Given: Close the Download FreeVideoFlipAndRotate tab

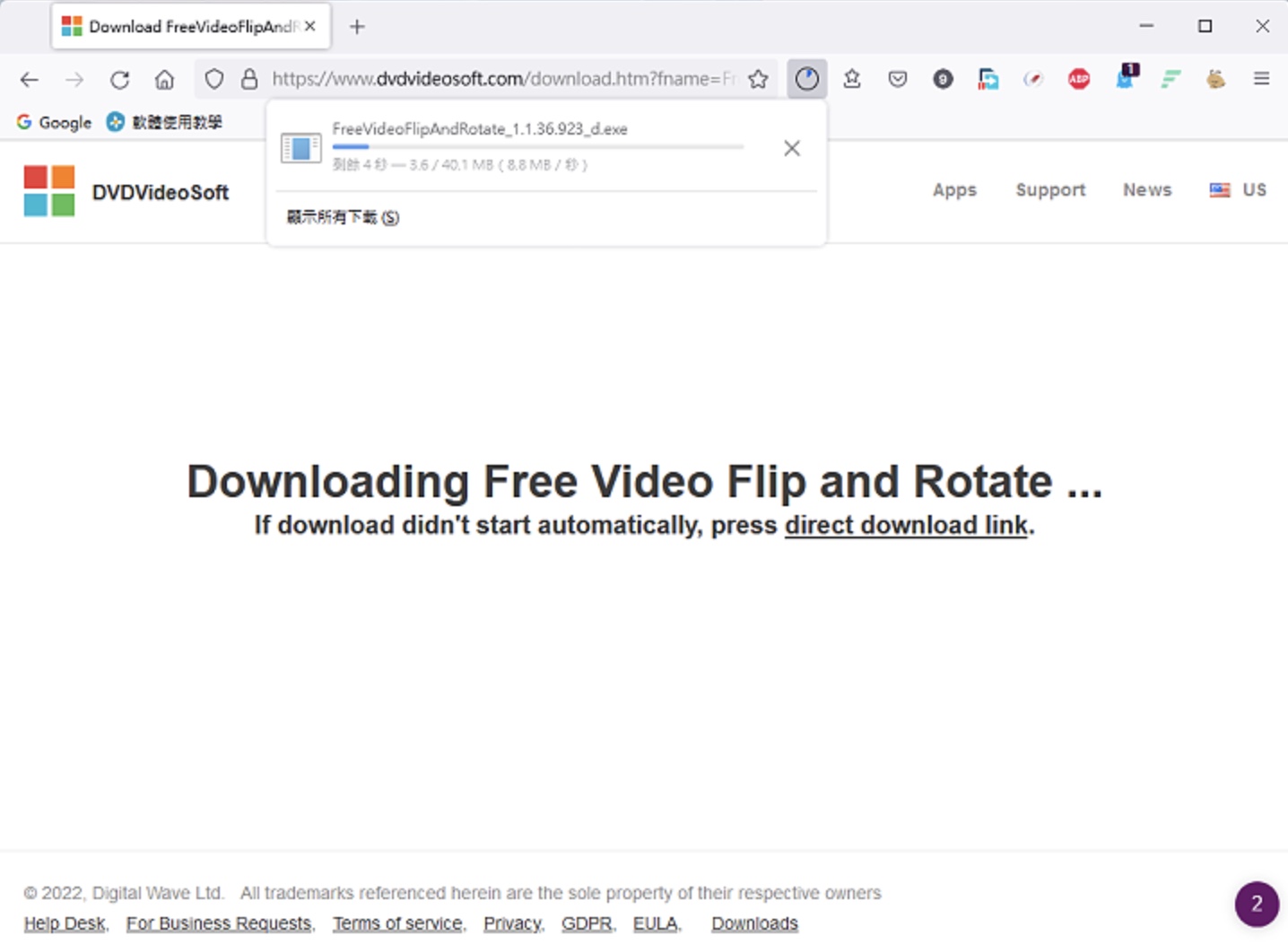Looking at the screenshot, I should 310,27.
